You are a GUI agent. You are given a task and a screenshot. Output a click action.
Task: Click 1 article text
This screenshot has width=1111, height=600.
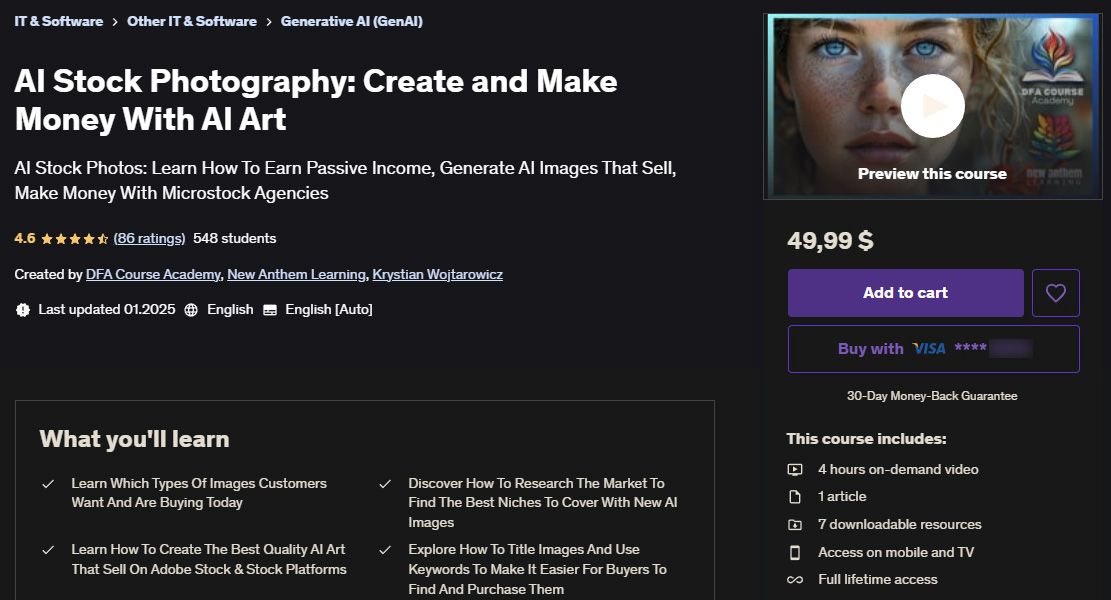[842, 497]
